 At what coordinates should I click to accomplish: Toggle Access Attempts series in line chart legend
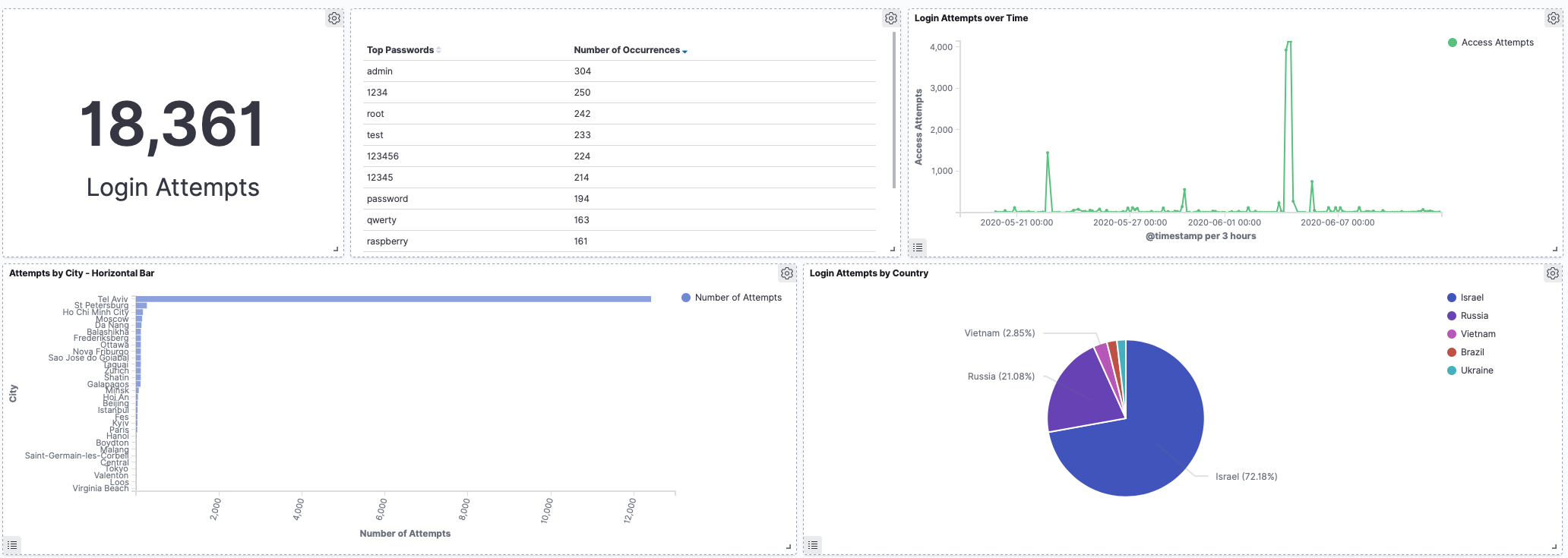[x=1497, y=43]
